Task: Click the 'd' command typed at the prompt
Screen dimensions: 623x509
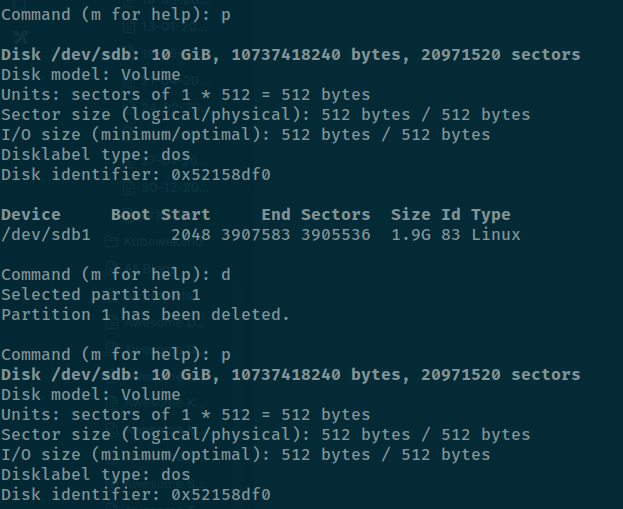Action: (226, 275)
